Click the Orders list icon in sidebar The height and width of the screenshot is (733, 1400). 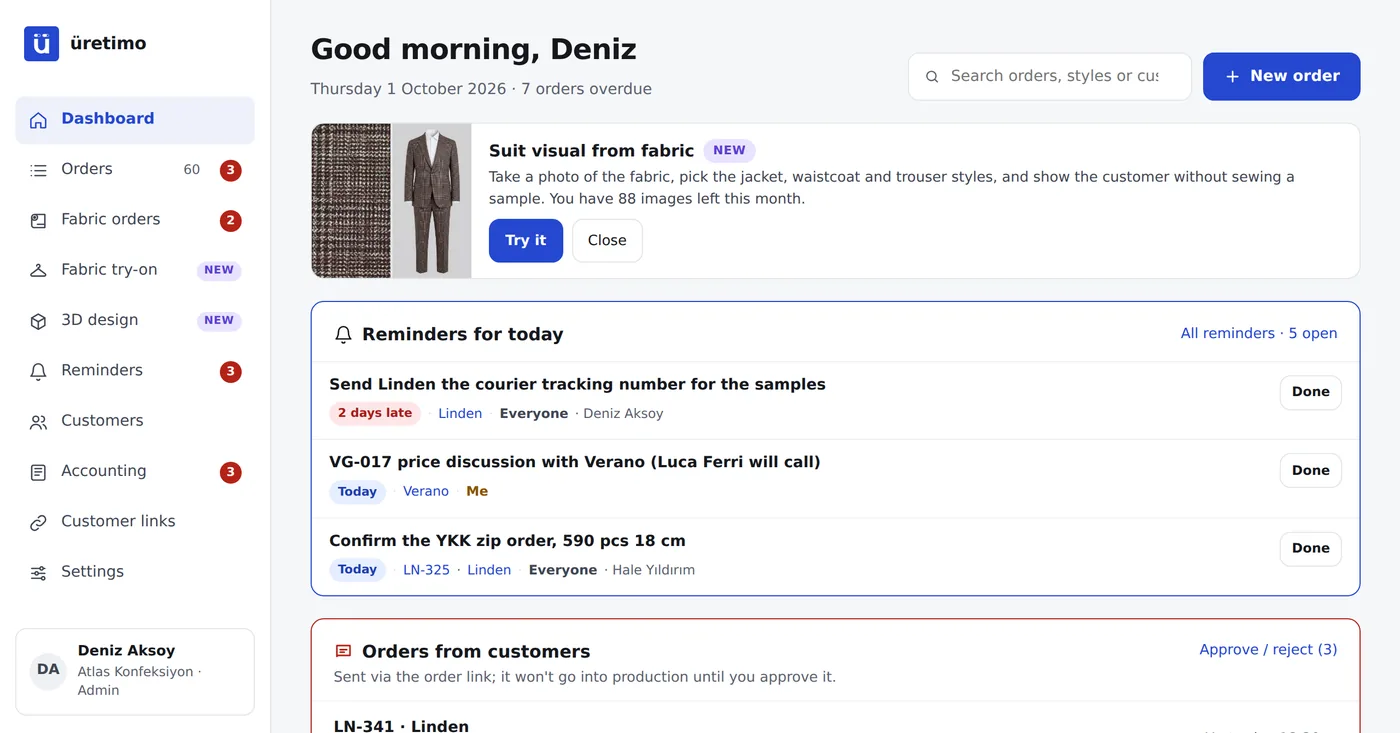click(38, 170)
